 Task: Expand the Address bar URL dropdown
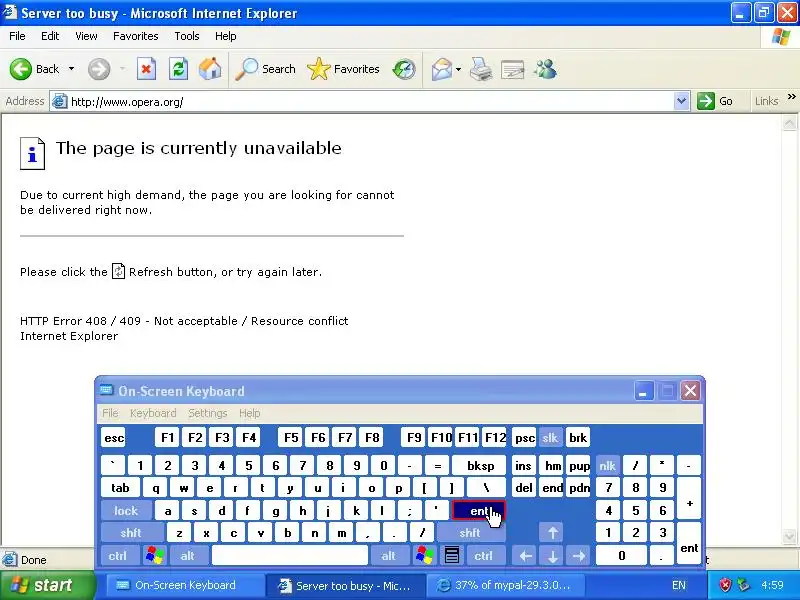[x=682, y=101]
